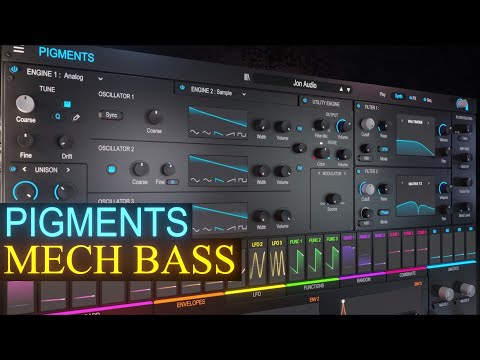Select previous preset with up arrow
Viewport: 480px width, 360px height.
pos(341,89)
